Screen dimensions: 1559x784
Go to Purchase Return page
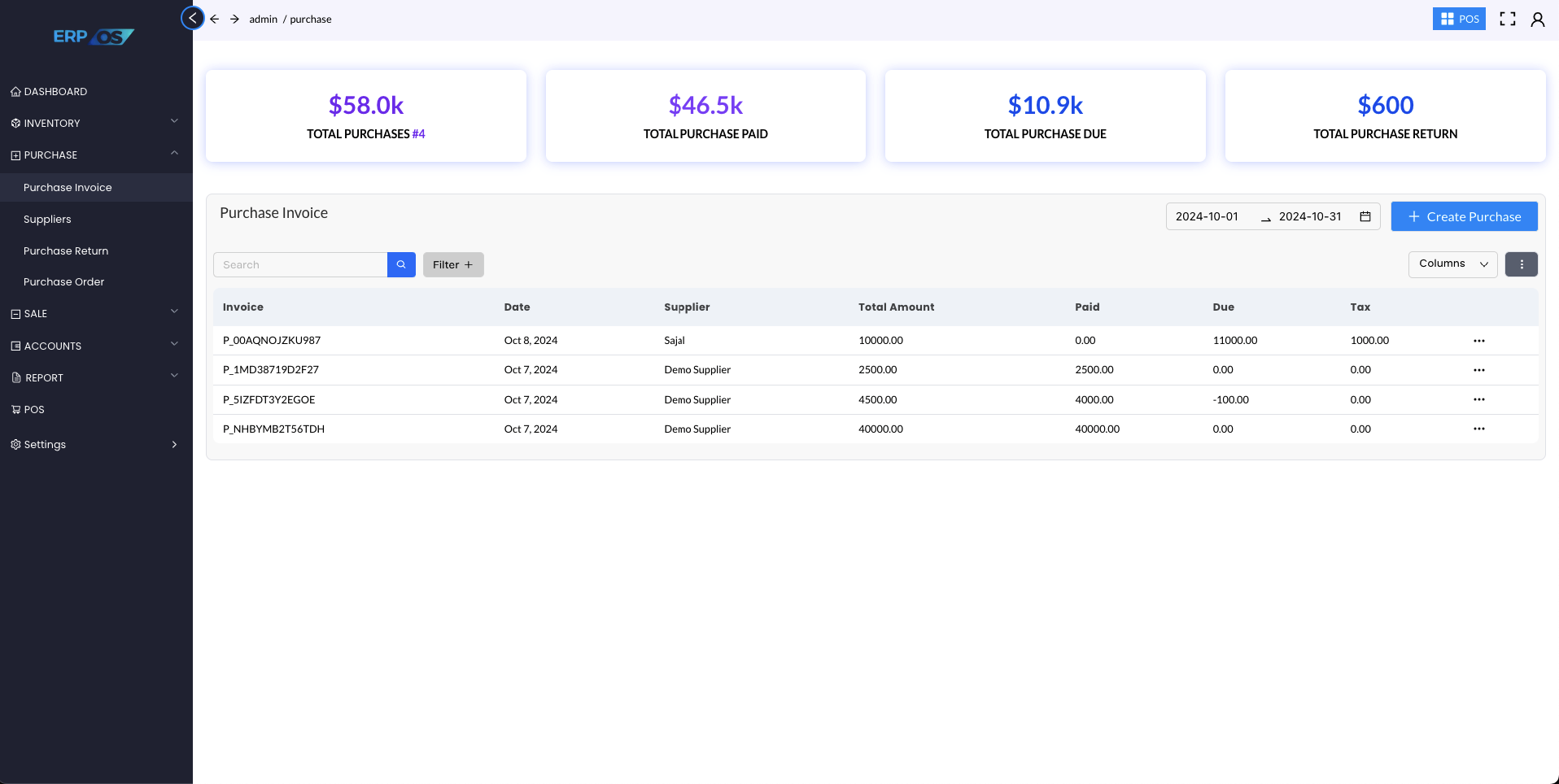(x=66, y=250)
